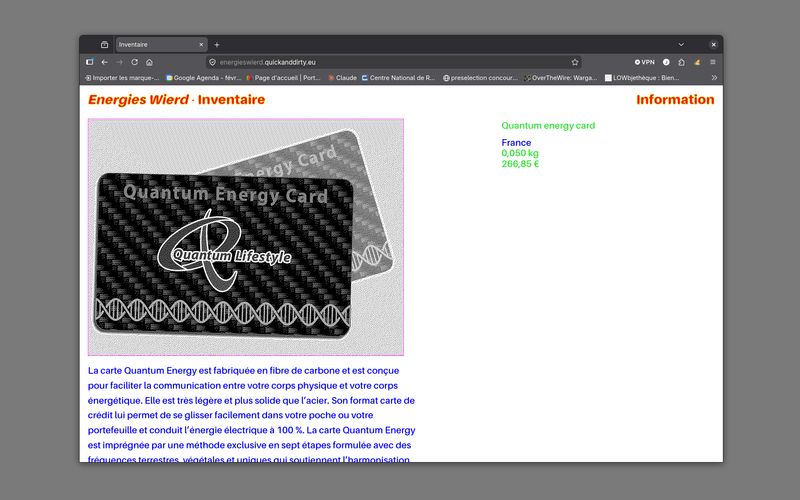
Task: Expand the list all tabs chevron
Action: (681, 45)
